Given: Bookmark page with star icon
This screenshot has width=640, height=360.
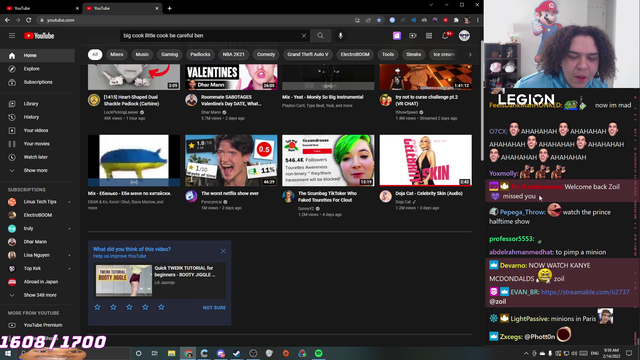Looking at the screenshot, I should (x=379, y=20).
